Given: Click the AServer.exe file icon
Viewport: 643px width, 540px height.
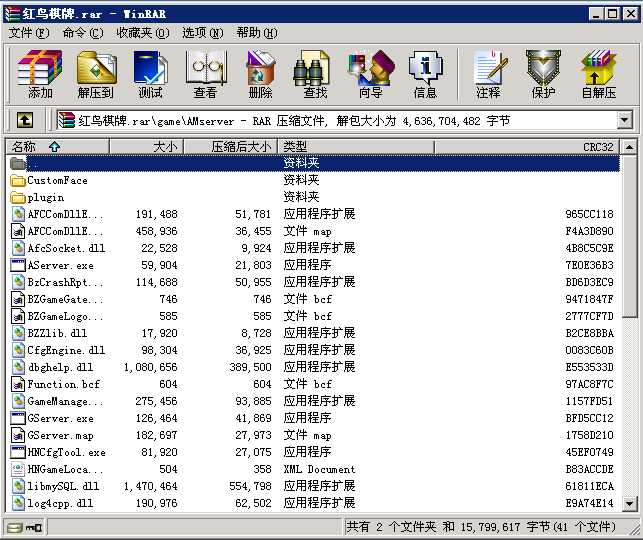Looking at the screenshot, I should 18,265.
